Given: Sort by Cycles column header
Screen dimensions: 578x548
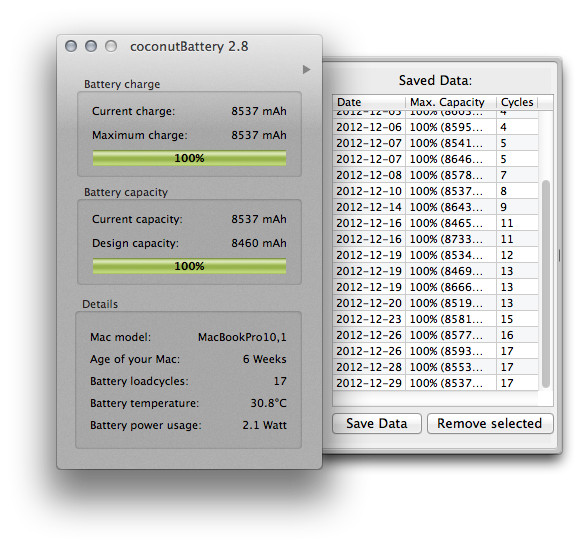Looking at the screenshot, I should (x=517, y=102).
